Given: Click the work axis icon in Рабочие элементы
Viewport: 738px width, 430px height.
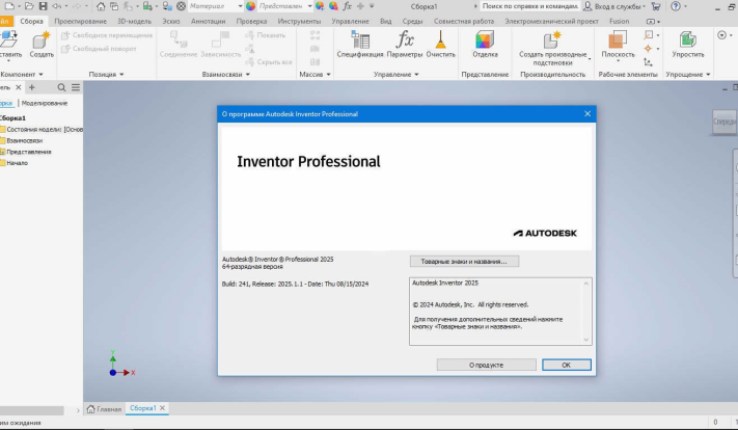Looking at the screenshot, I should tap(649, 35).
